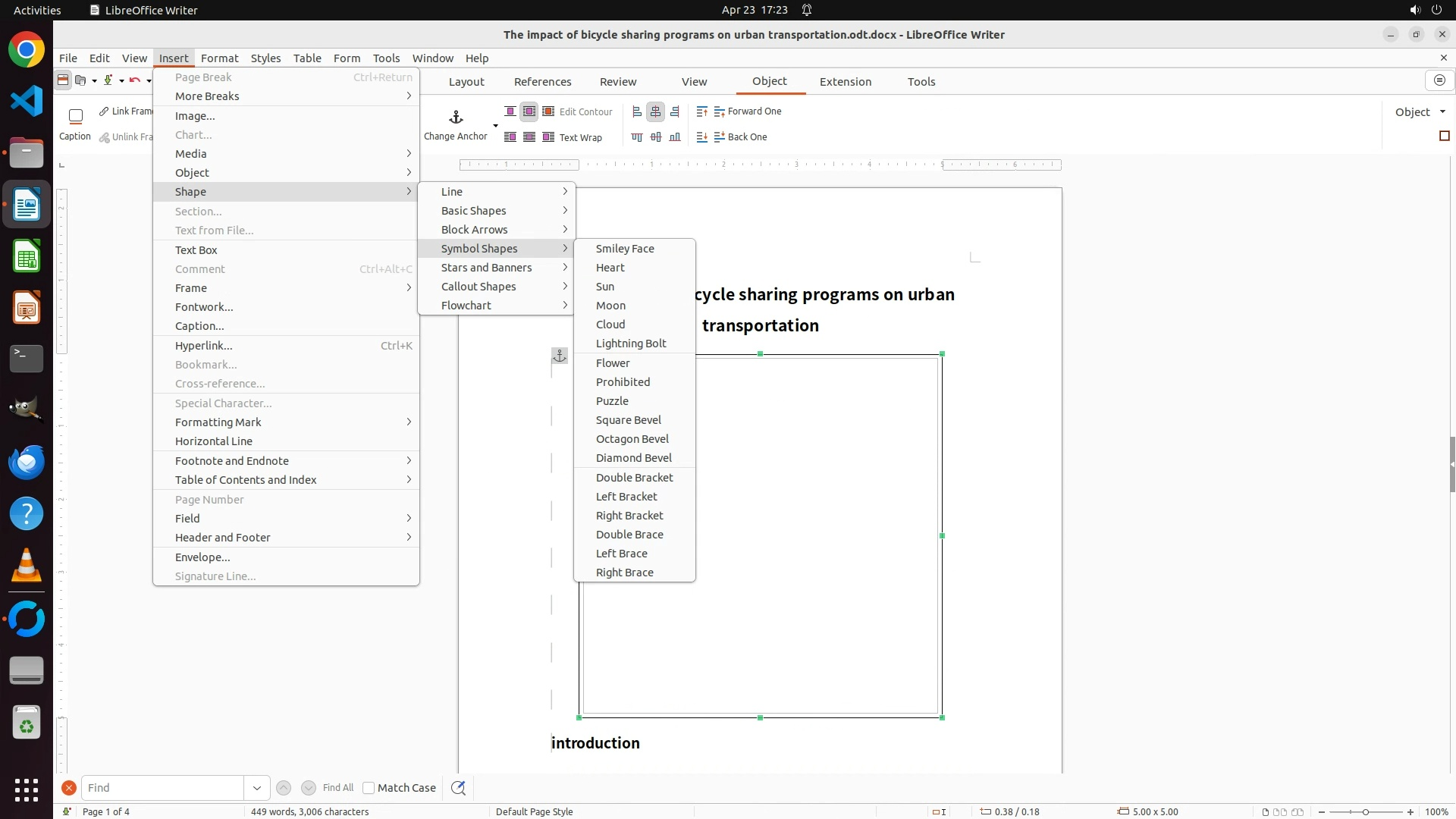1456x819 pixels.
Task: Align object left icon
Action: click(637, 111)
